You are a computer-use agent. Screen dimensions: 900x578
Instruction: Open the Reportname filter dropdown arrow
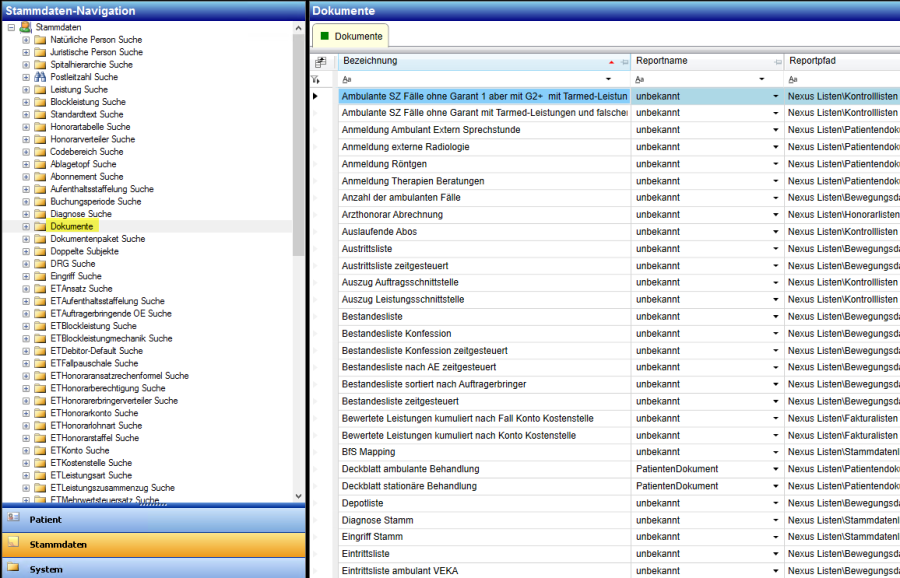[774, 79]
